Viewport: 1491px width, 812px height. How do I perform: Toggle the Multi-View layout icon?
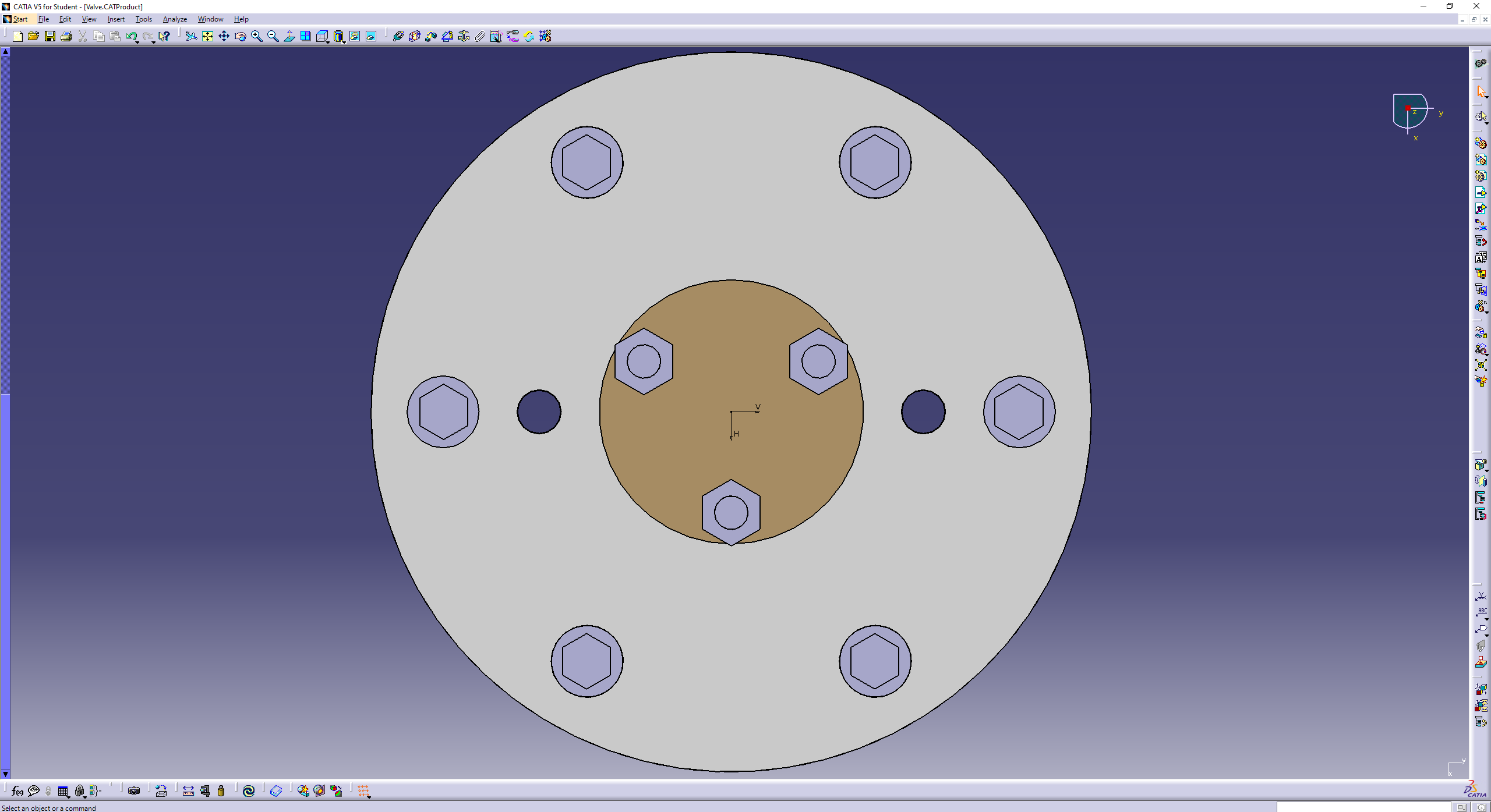click(305, 37)
